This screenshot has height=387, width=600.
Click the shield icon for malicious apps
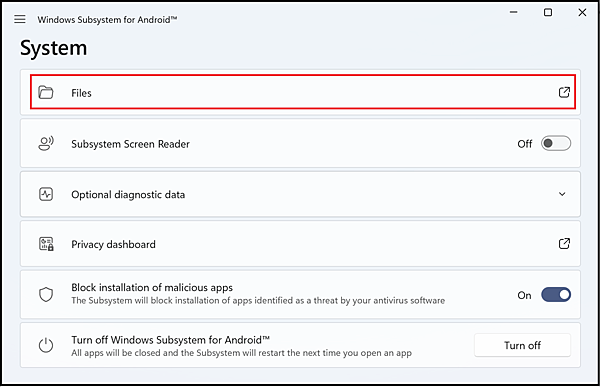click(46, 294)
